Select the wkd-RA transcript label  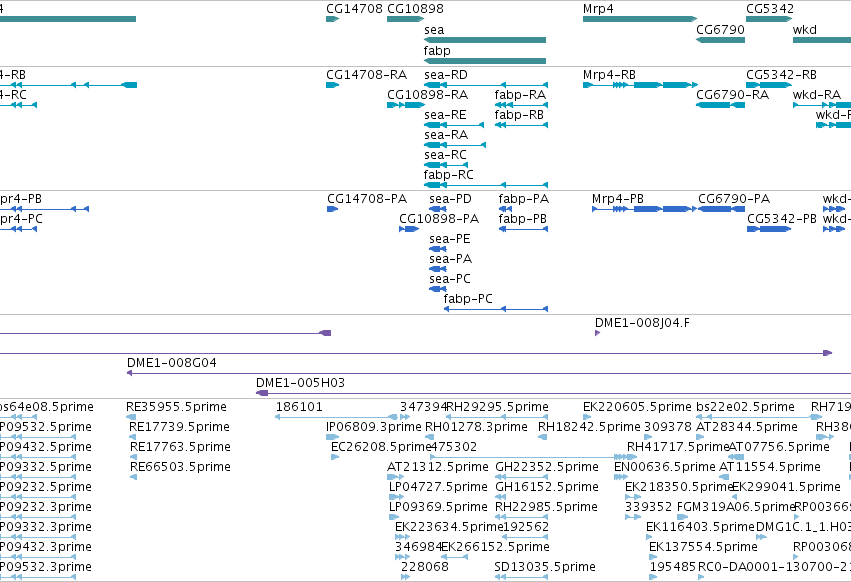click(816, 94)
